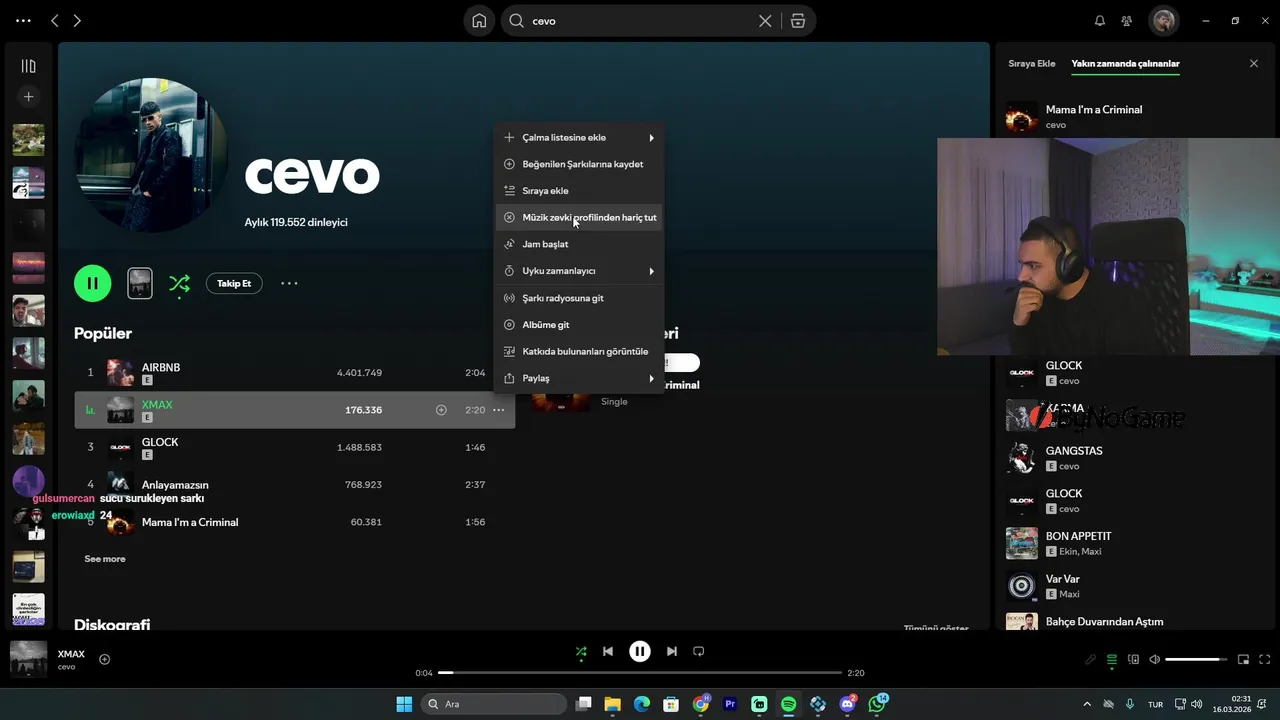
Task: Open Discord in taskbar
Action: point(848,704)
